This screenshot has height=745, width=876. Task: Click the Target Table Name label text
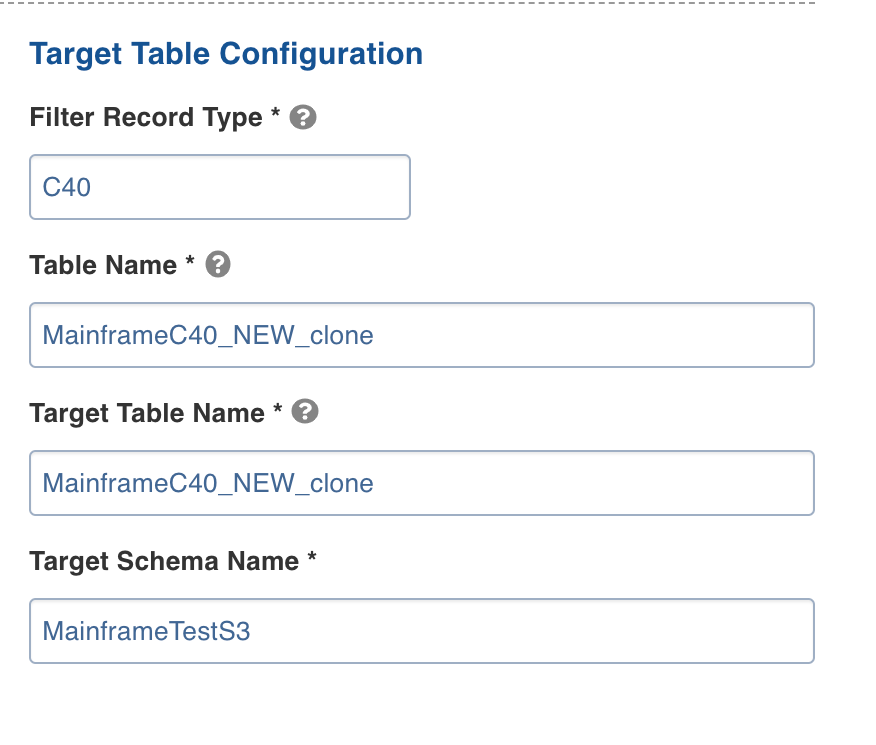[147, 413]
